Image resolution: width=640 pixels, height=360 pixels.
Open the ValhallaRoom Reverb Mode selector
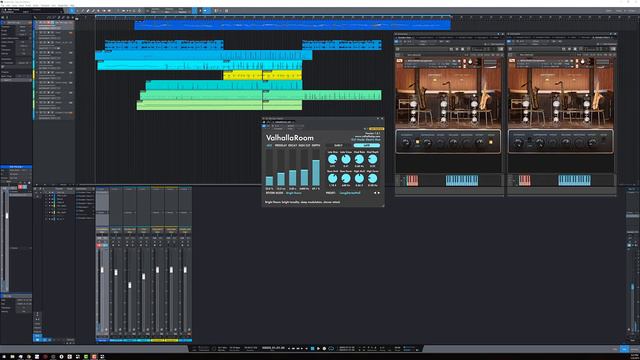tap(294, 193)
